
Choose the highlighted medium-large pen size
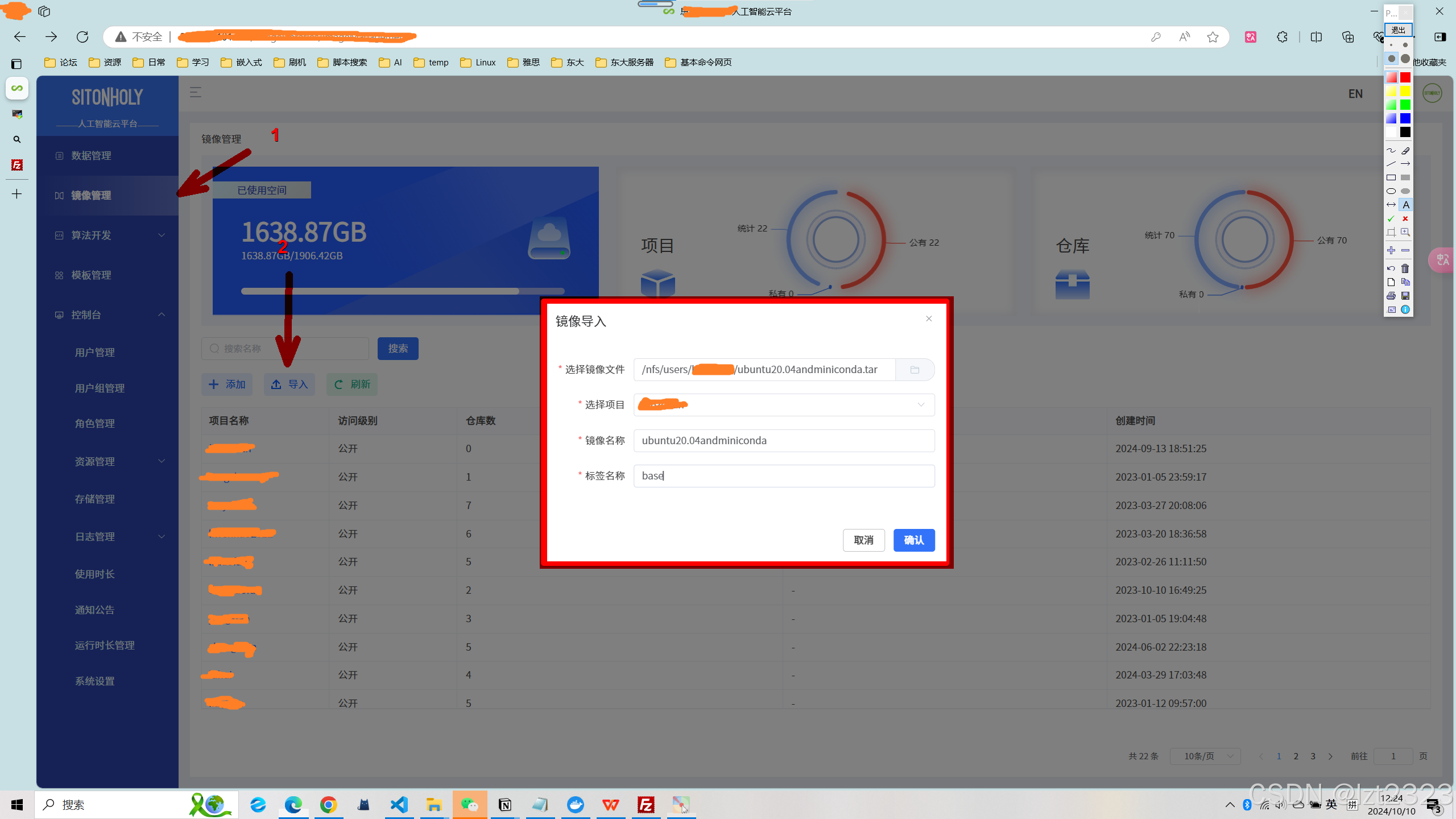coord(1391,59)
